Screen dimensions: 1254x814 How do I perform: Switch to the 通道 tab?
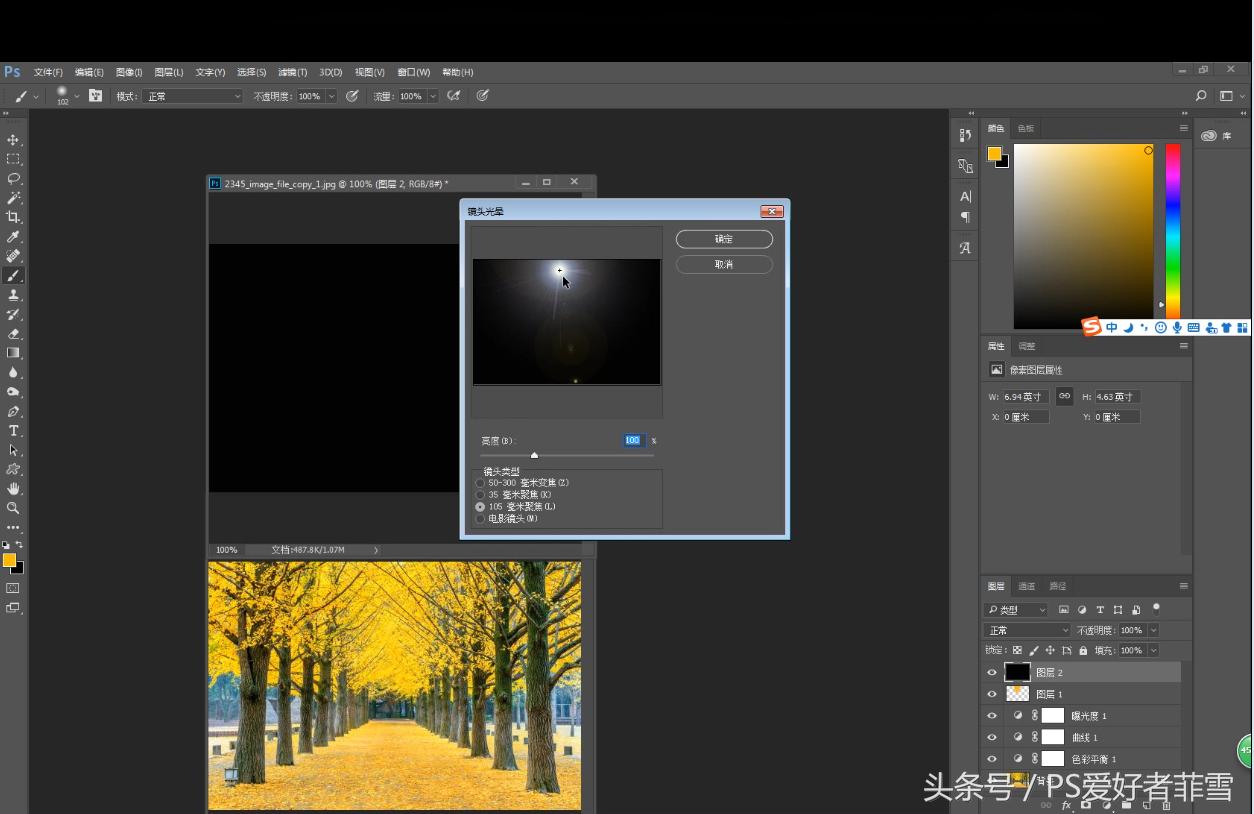point(1026,586)
